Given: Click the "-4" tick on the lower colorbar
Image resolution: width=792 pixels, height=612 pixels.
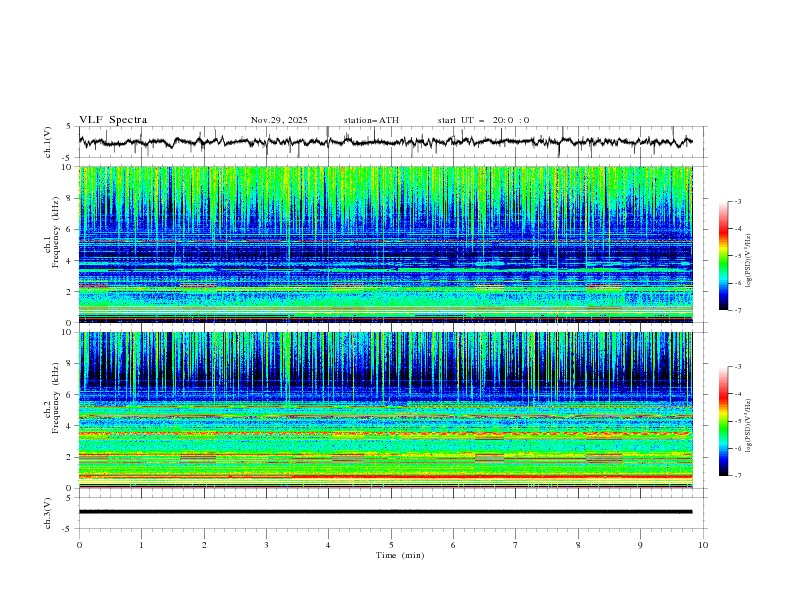Looking at the screenshot, I should [738, 394].
